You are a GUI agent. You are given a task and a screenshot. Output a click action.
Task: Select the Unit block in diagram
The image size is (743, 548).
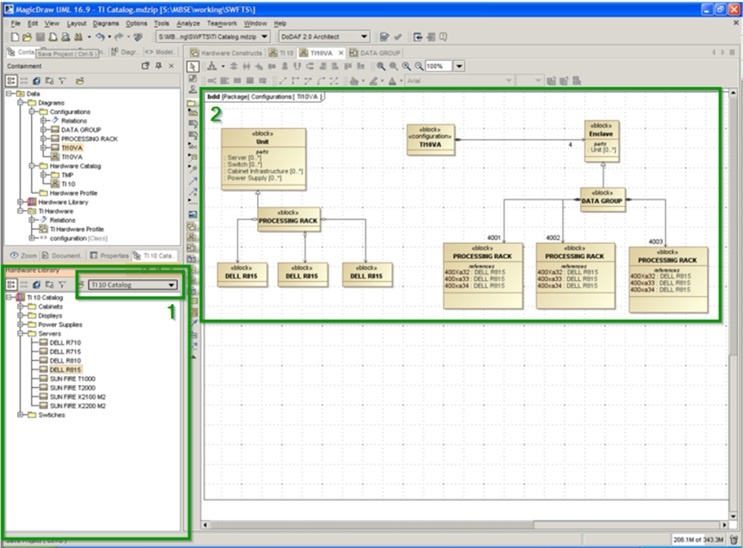pos(263,159)
